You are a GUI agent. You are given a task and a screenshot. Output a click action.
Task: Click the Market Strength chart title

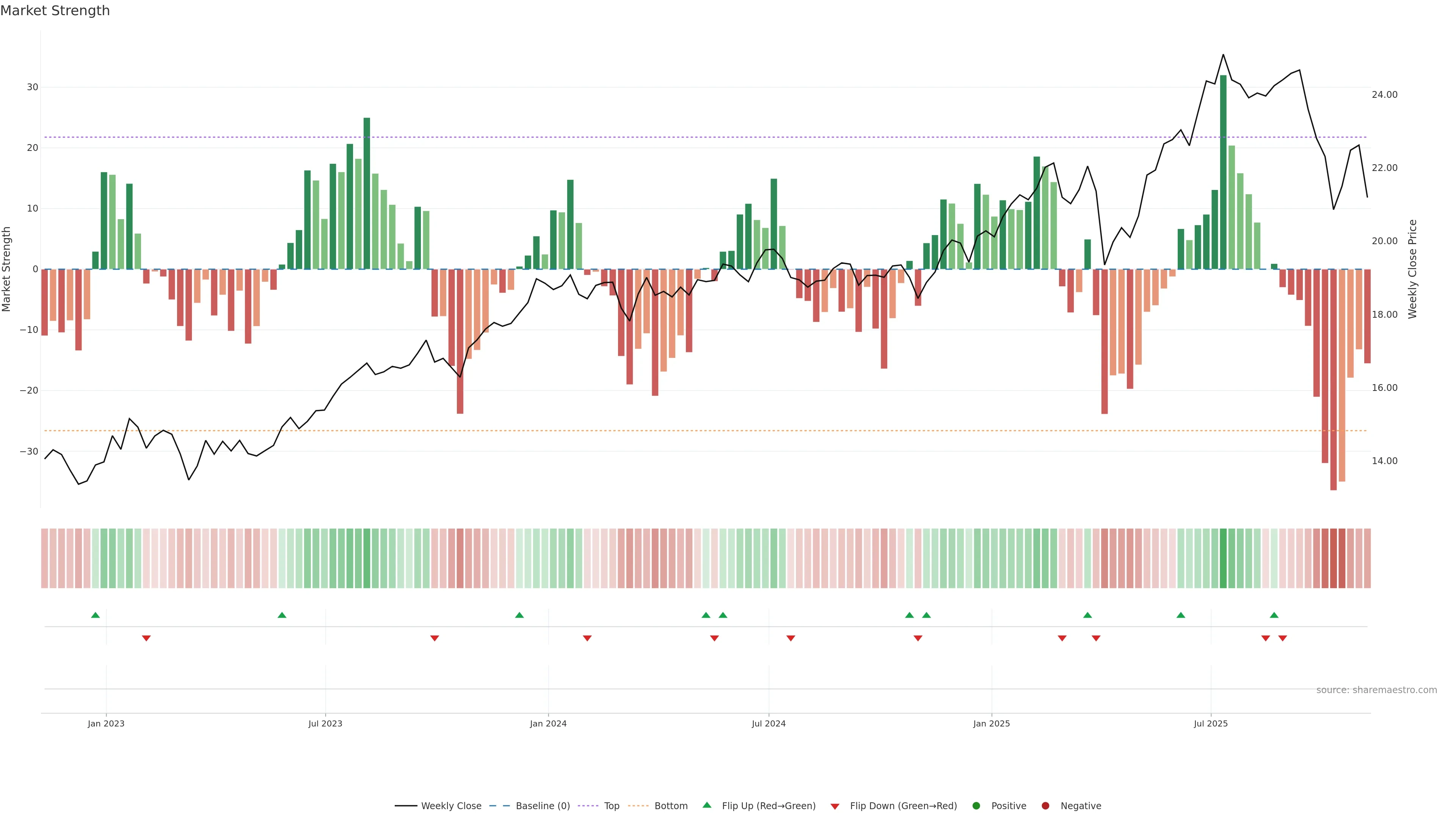pos(55,11)
